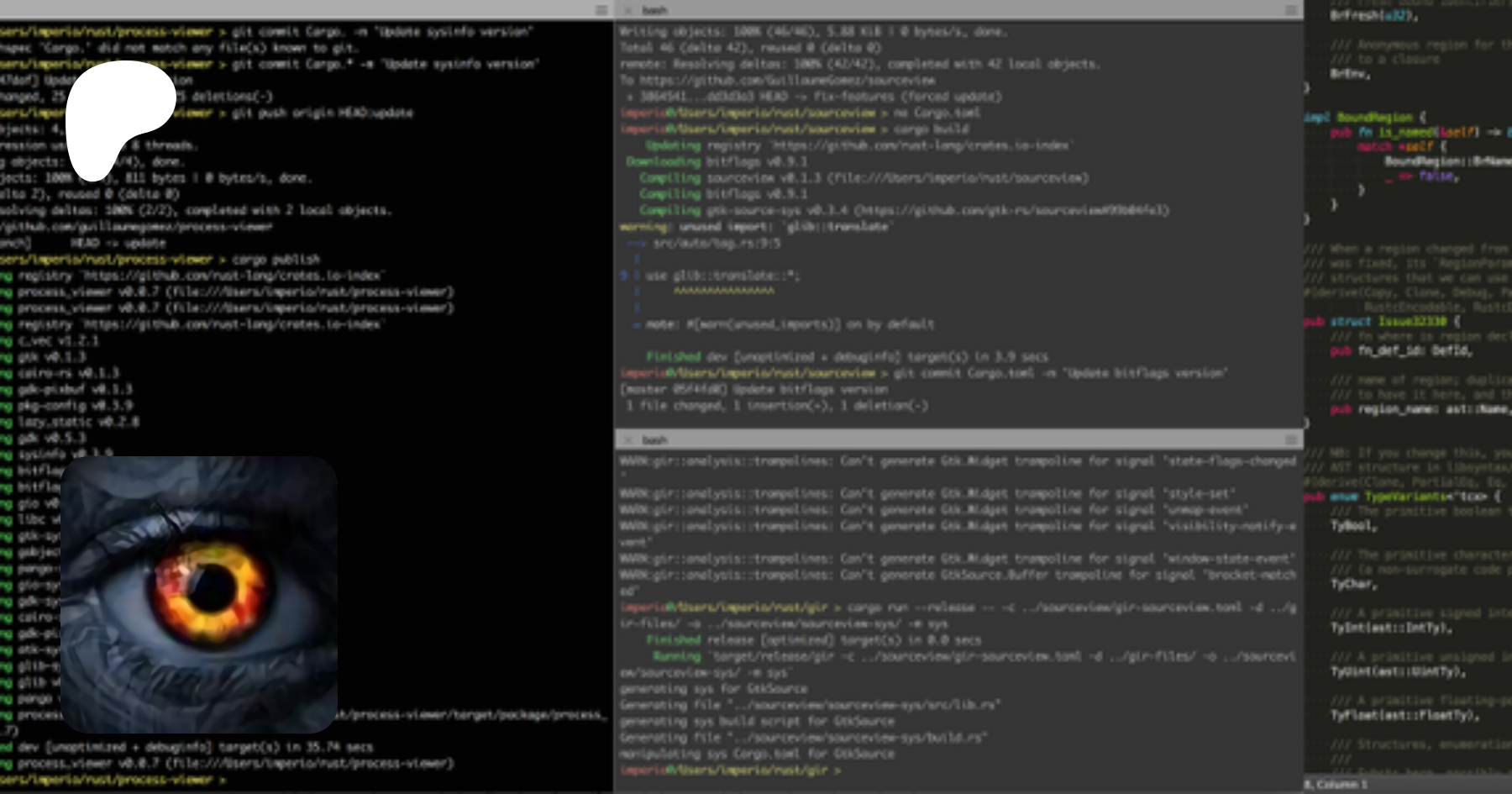The width and height of the screenshot is (1512, 794).
Task: Open the GuillaumeGomez/sourceview GitHub URL
Action: pyautogui.click(x=787, y=81)
